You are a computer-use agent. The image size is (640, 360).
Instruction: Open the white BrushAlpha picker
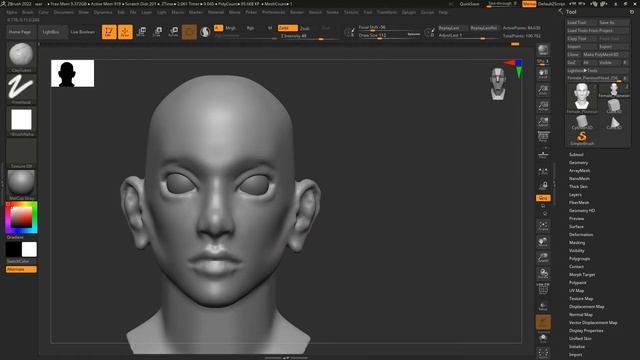click(21, 121)
